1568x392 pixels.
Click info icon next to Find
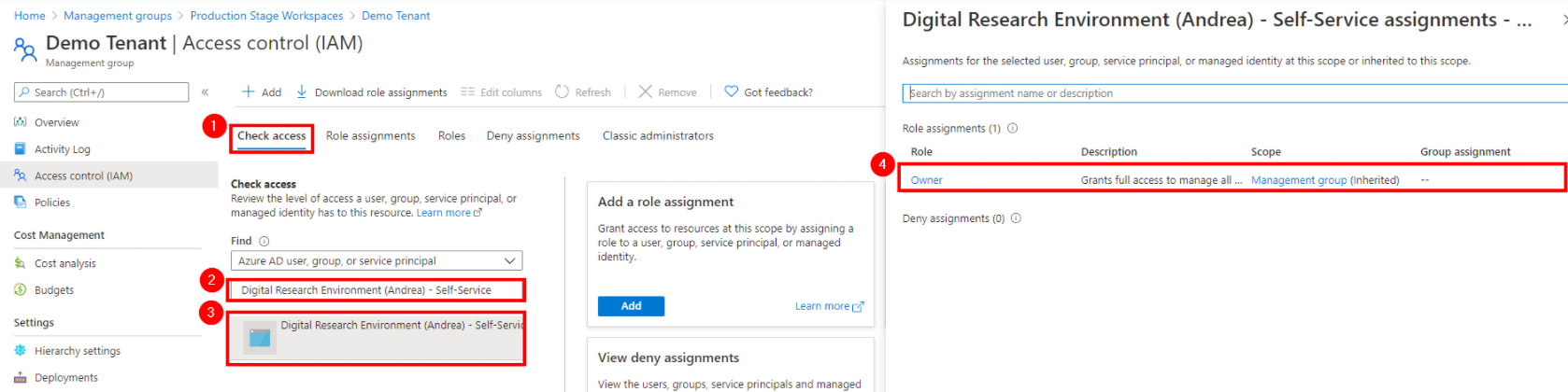[x=264, y=241]
